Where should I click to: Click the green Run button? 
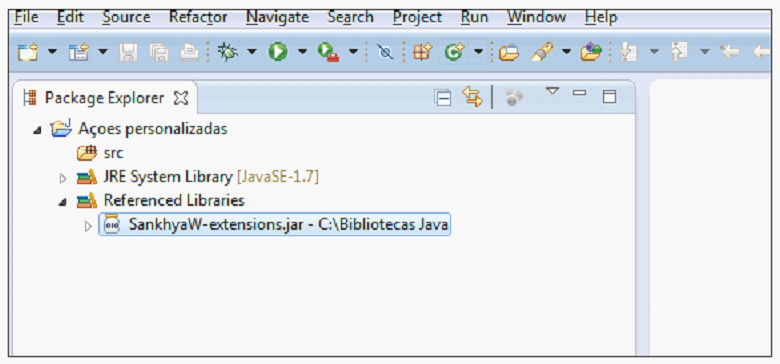point(278,52)
